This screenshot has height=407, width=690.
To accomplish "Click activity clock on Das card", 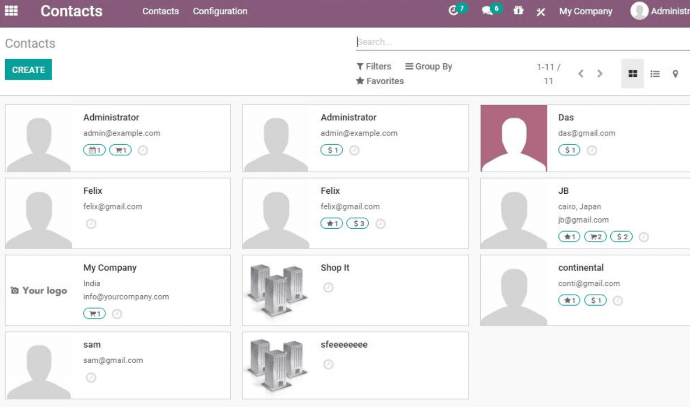I will (x=592, y=150).
